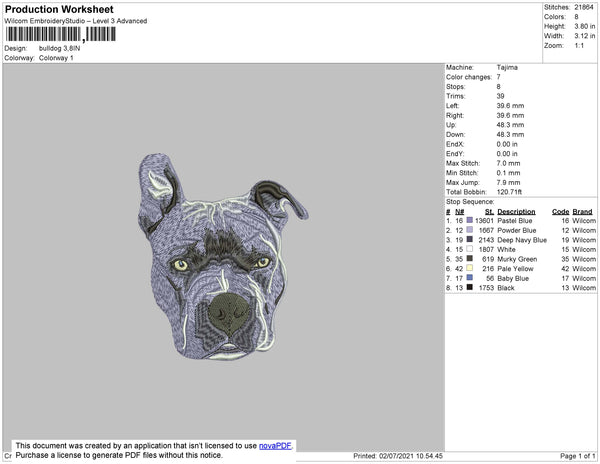Click the Baby Blue color swatch

coord(470,278)
